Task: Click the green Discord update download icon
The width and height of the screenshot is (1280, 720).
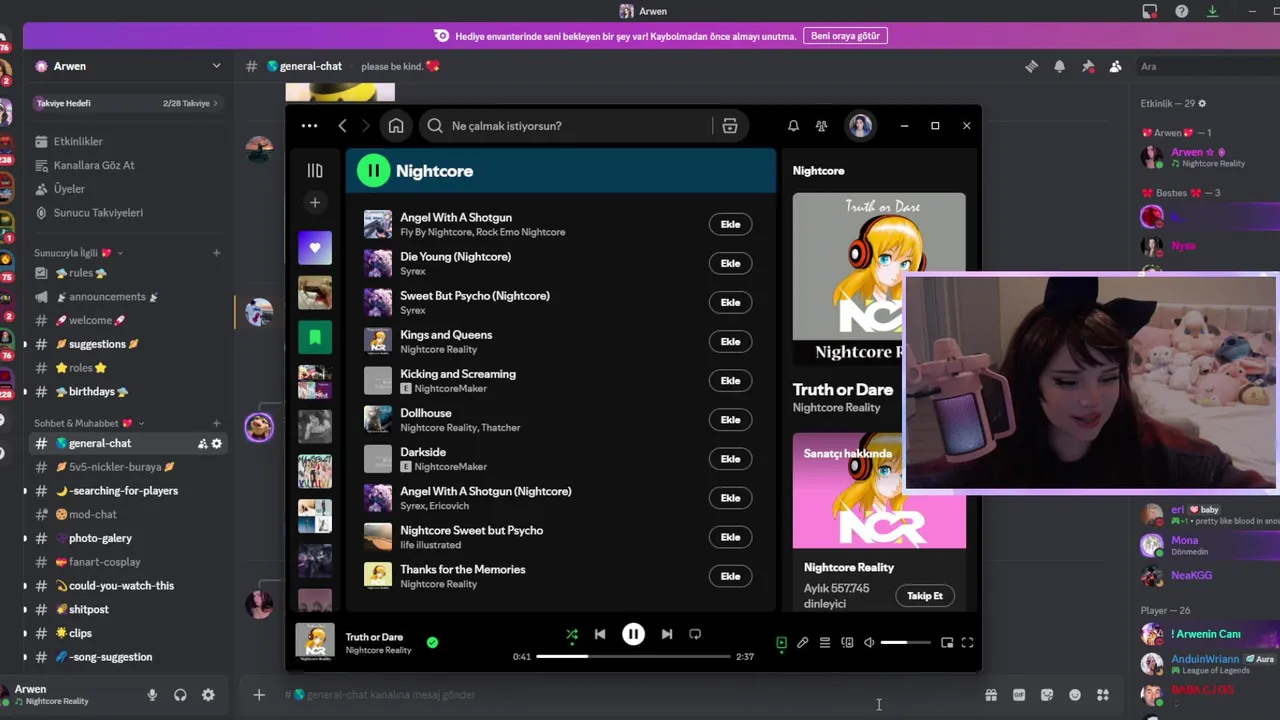Action: coord(1212,11)
